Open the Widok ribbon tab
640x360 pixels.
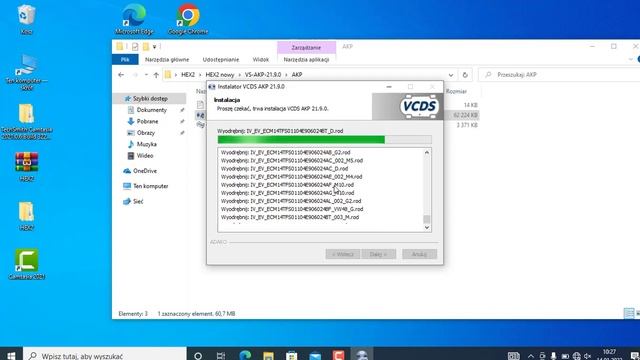(x=260, y=60)
